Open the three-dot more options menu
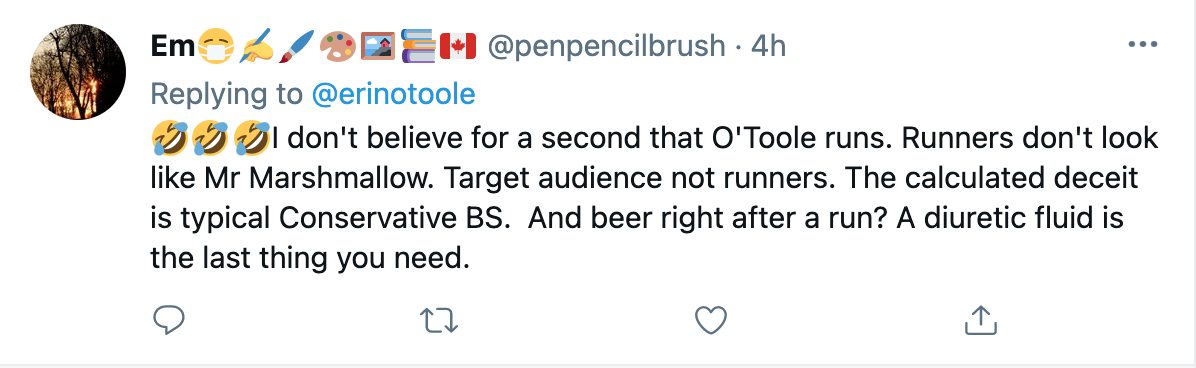The image size is (1196, 368). [1142, 45]
